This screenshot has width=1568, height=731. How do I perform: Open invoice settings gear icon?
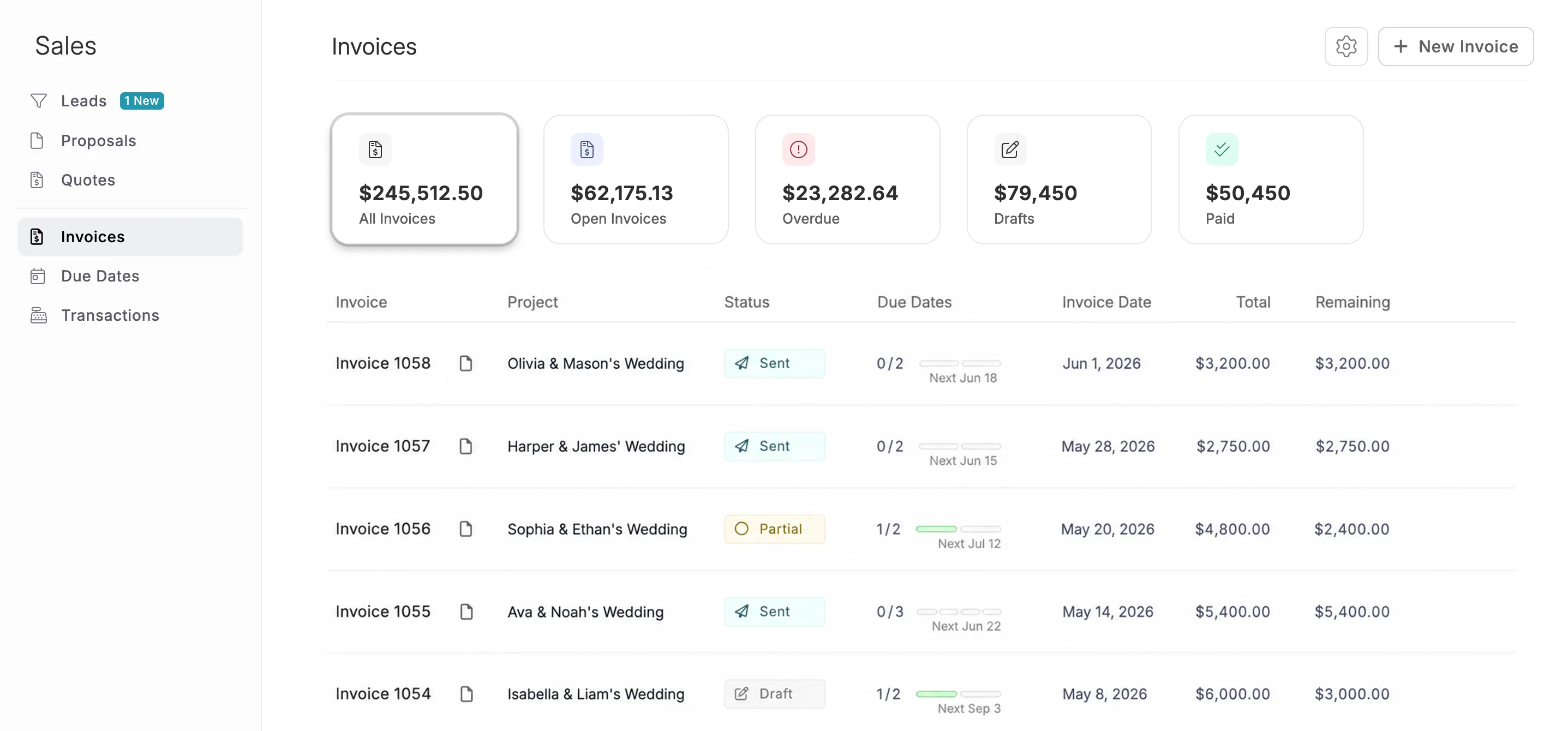click(x=1346, y=46)
